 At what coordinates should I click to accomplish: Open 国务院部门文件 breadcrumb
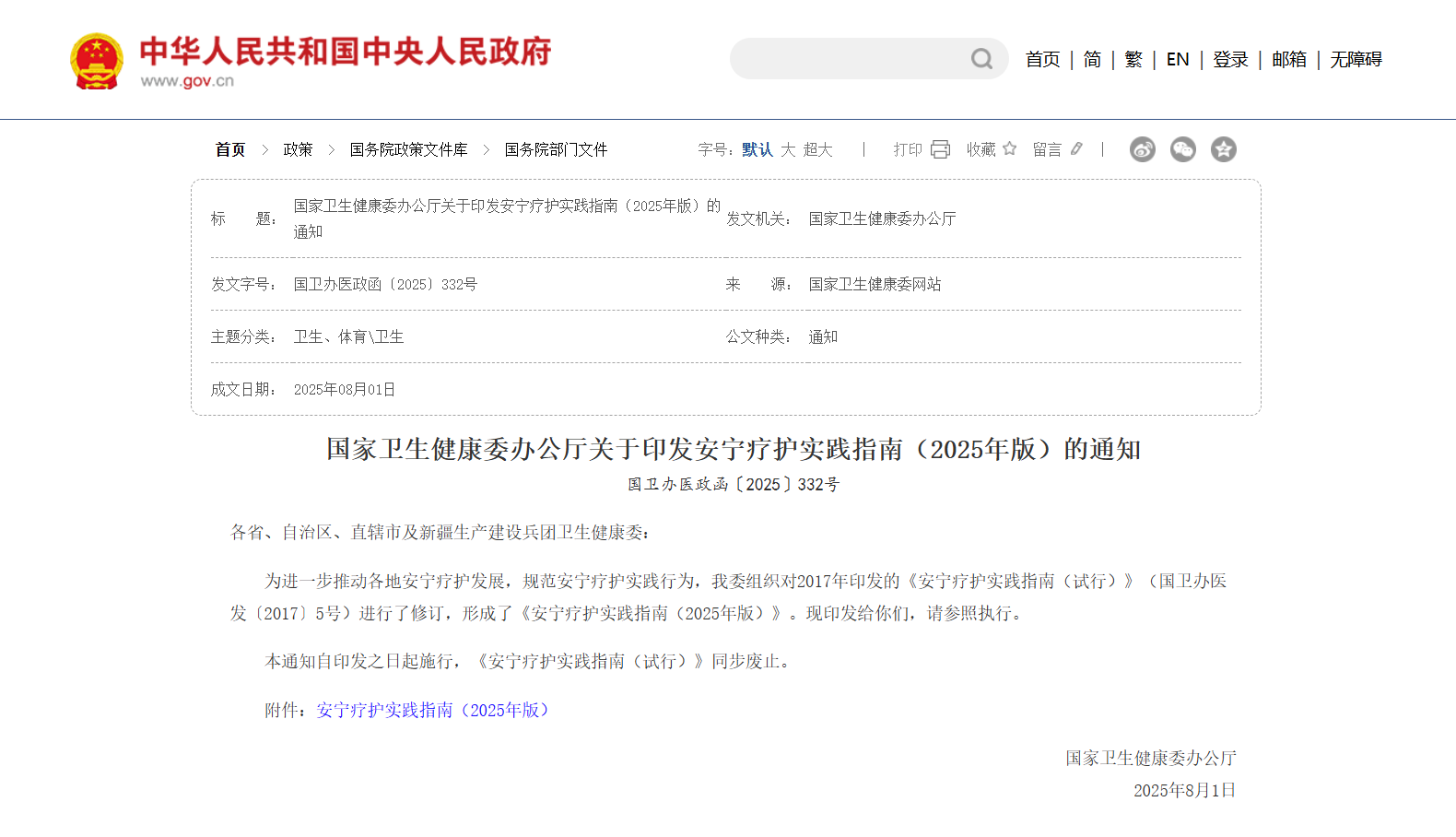click(556, 149)
